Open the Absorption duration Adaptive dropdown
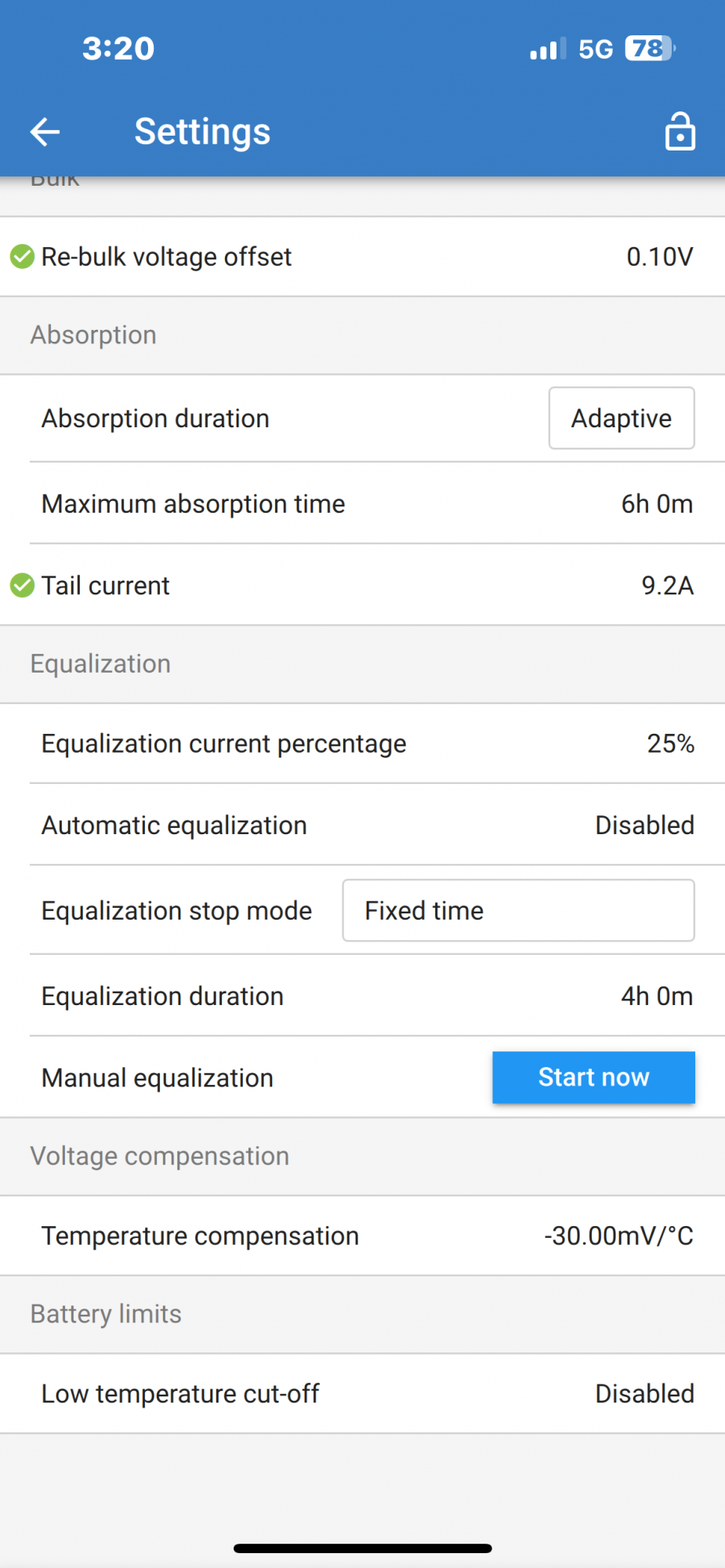725x1568 pixels. tap(621, 419)
